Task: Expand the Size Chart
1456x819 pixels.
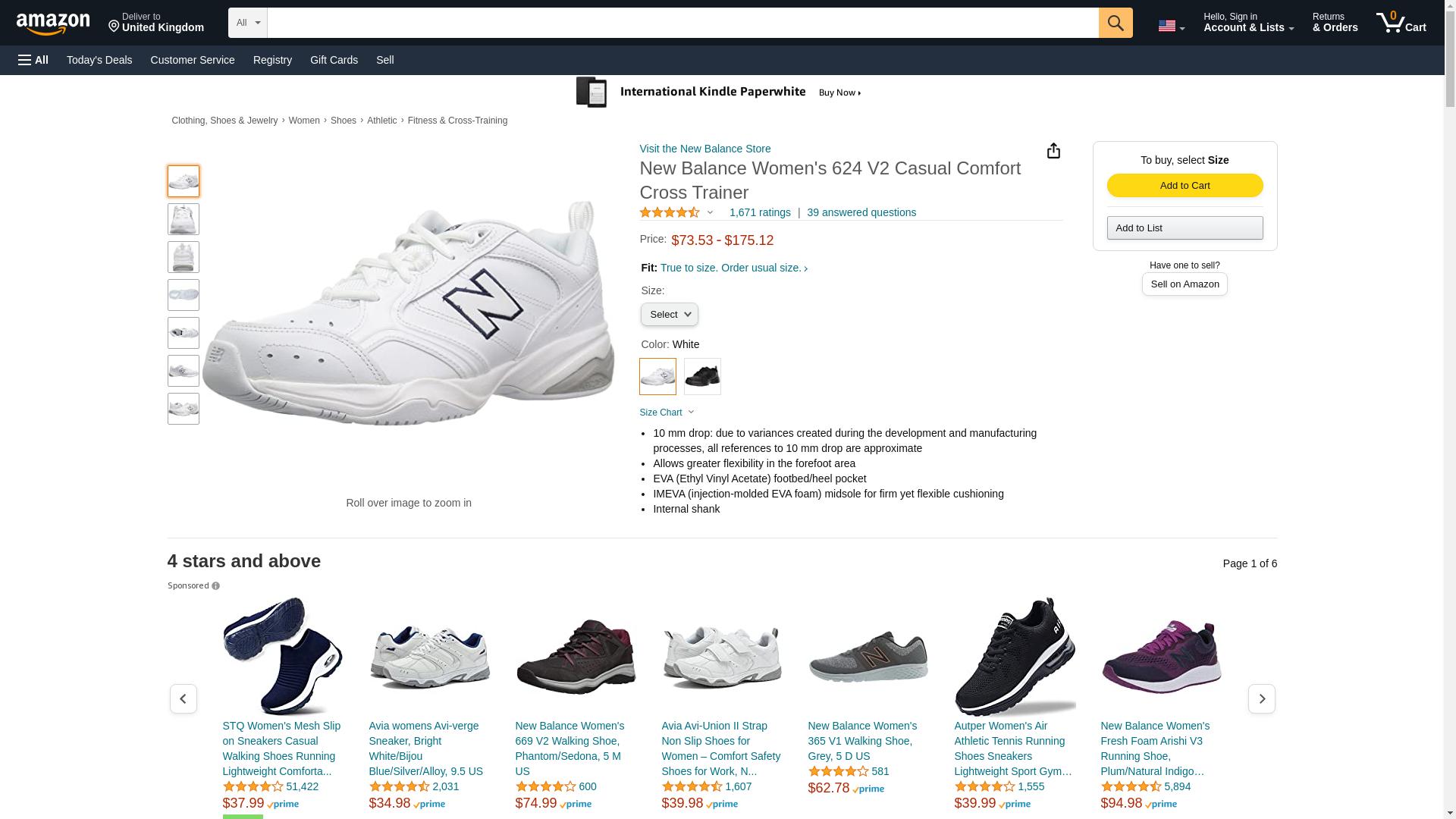Action: 667,413
